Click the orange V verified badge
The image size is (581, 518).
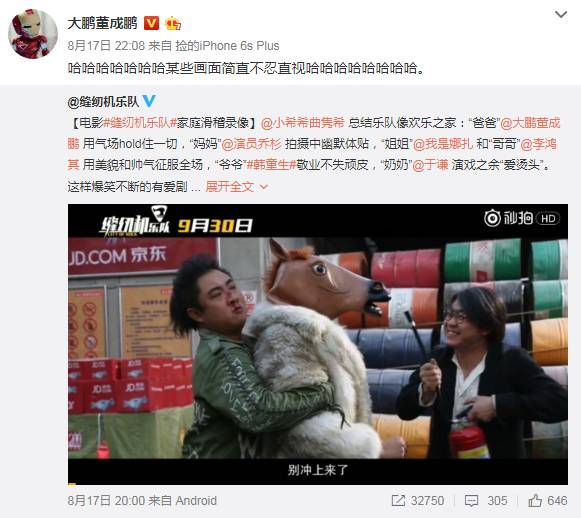click(151, 23)
